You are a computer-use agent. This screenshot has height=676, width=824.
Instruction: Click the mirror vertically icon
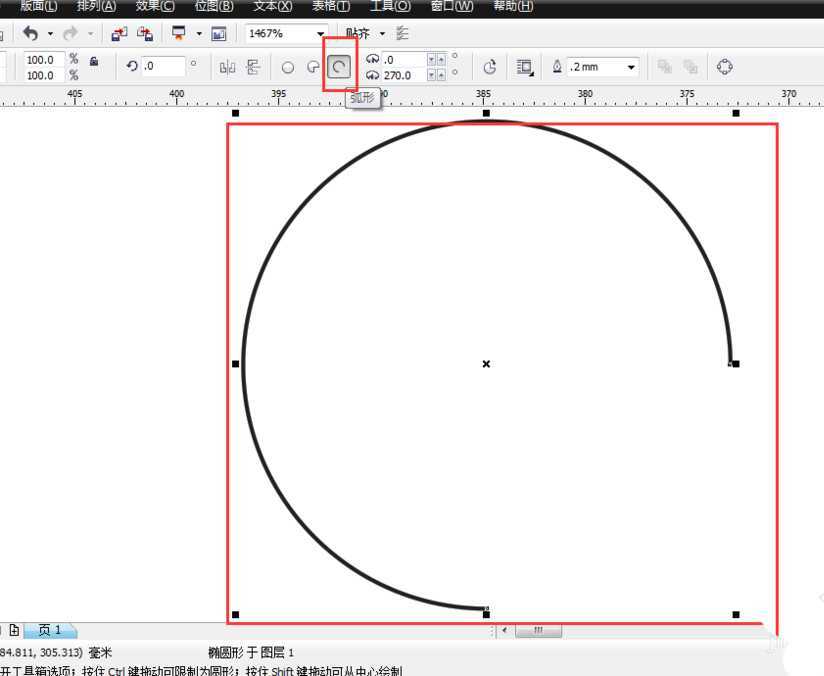pyautogui.click(x=252, y=67)
